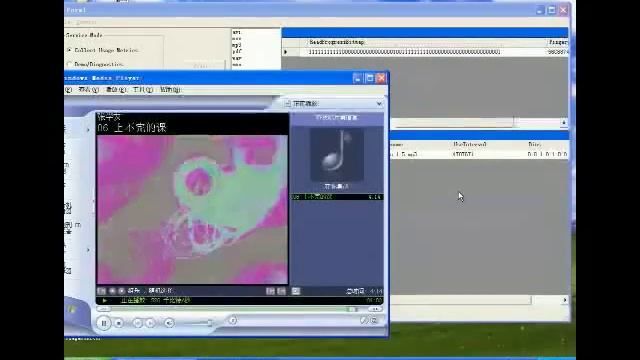
Task: Select 'Demo/Diagnostics' radio in Form1
Action: click(69, 64)
